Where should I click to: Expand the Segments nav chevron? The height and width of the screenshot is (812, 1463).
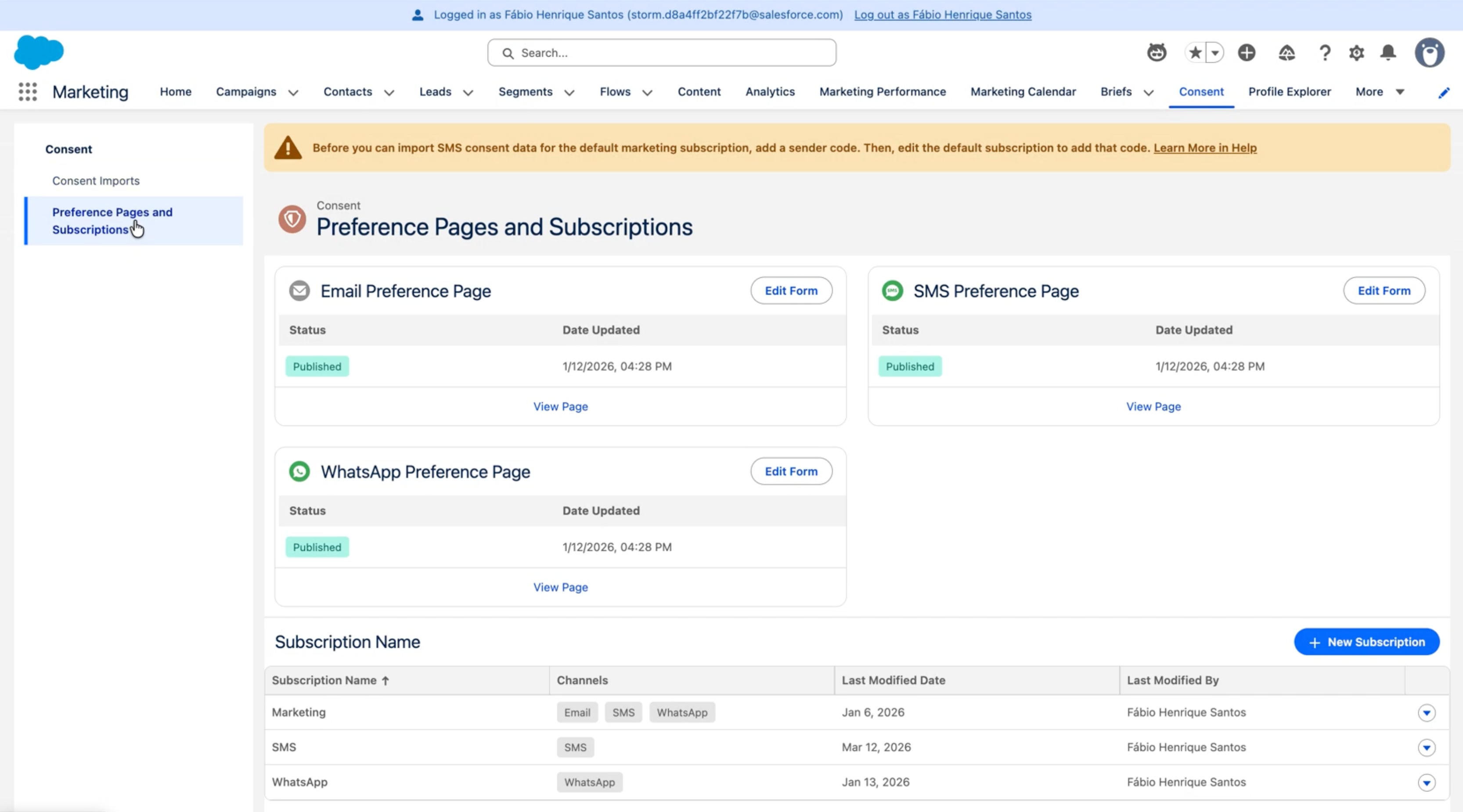[569, 93]
